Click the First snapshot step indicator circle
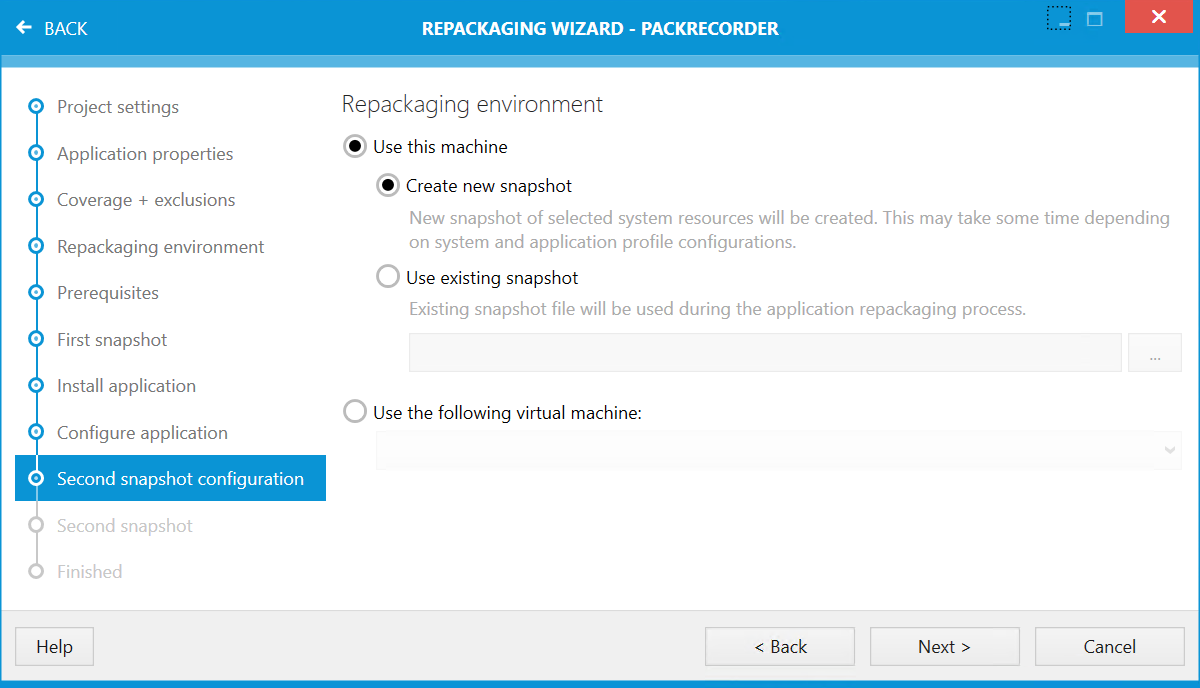This screenshot has height=688, width=1200. point(36,339)
